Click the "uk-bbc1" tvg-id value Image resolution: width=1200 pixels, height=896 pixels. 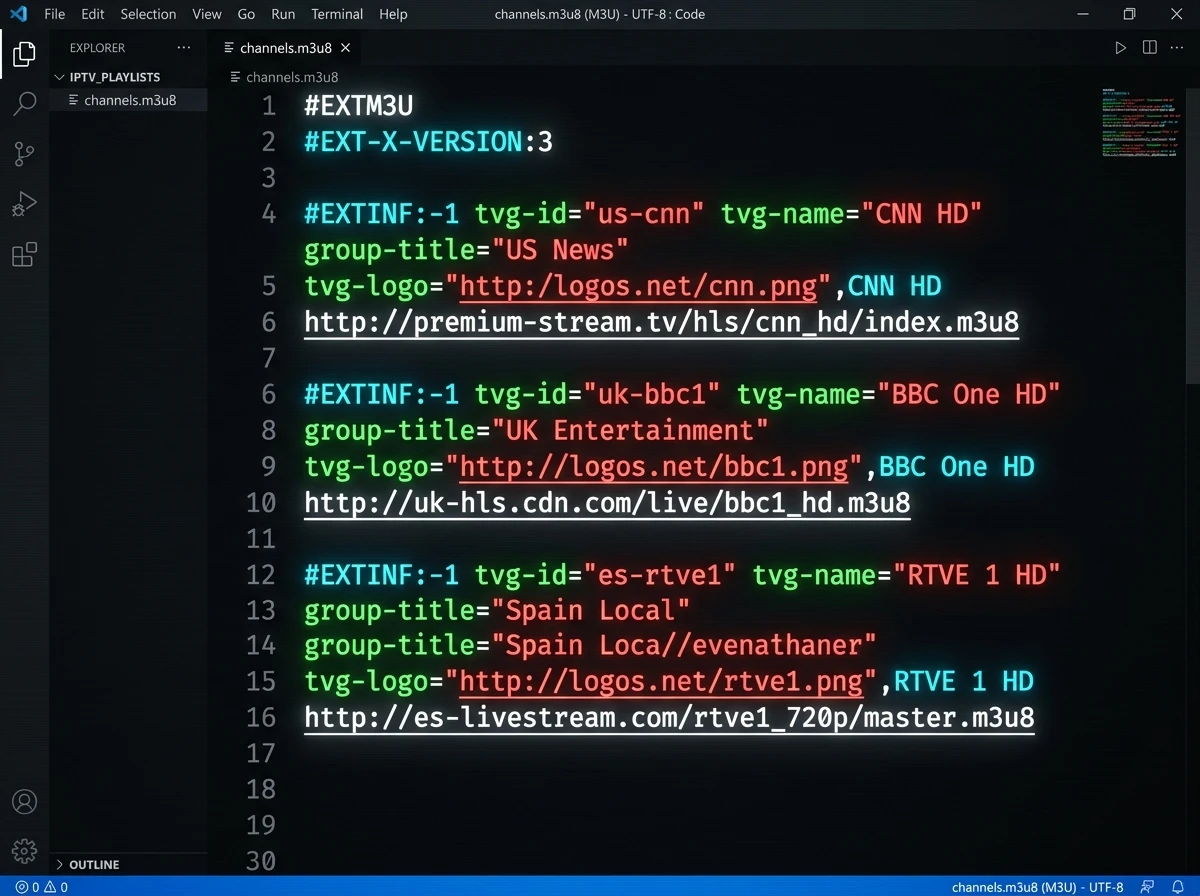652,394
